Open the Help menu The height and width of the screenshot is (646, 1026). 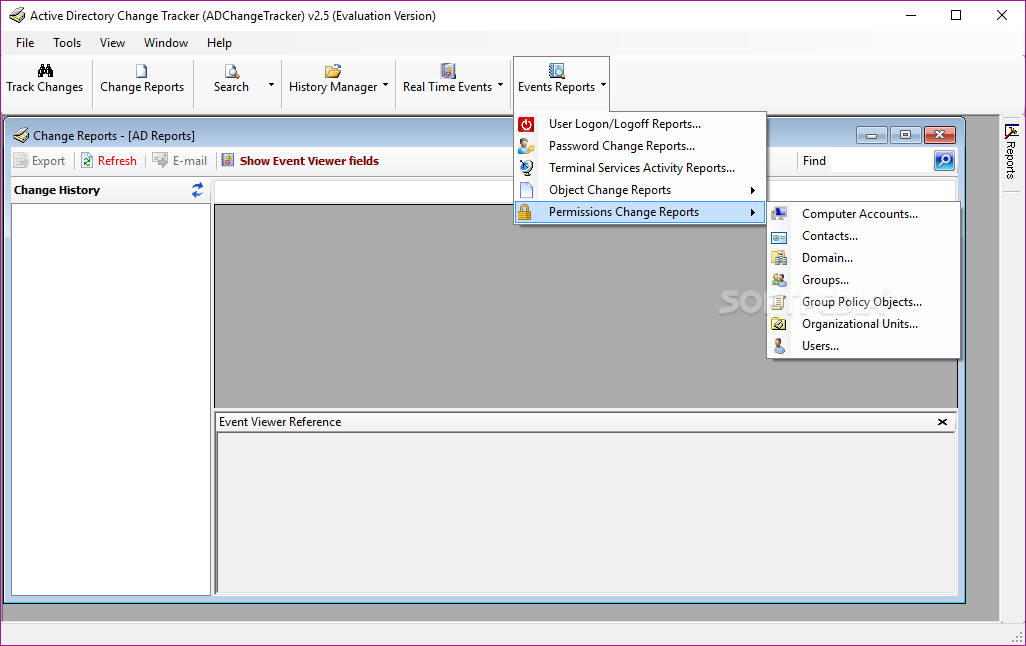pos(219,43)
